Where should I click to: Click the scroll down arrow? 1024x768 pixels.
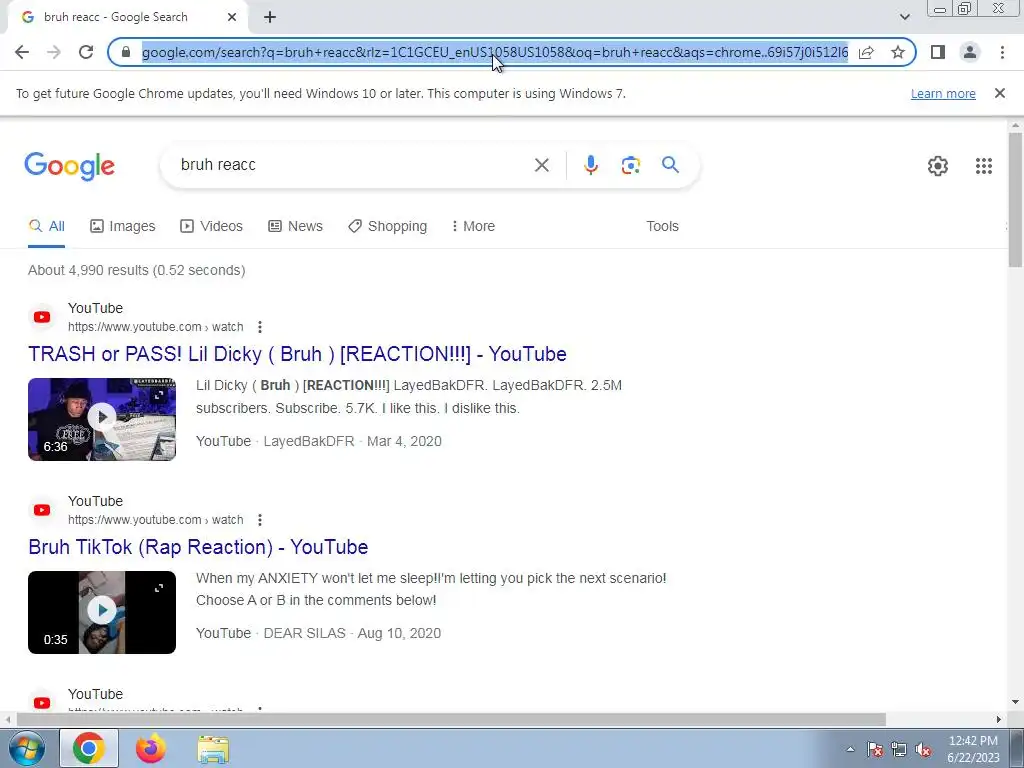click(1015, 703)
